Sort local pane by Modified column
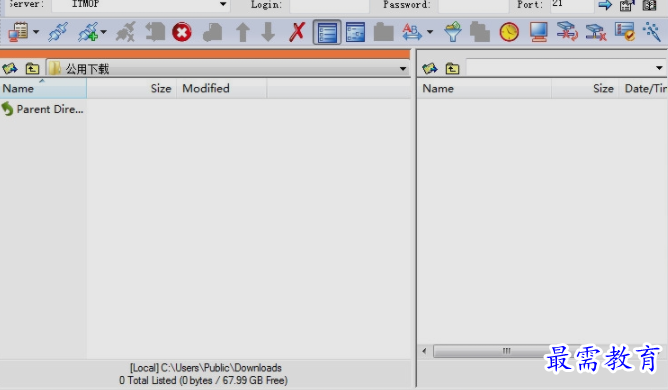This screenshot has width=668, height=390. (x=222, y=88)
